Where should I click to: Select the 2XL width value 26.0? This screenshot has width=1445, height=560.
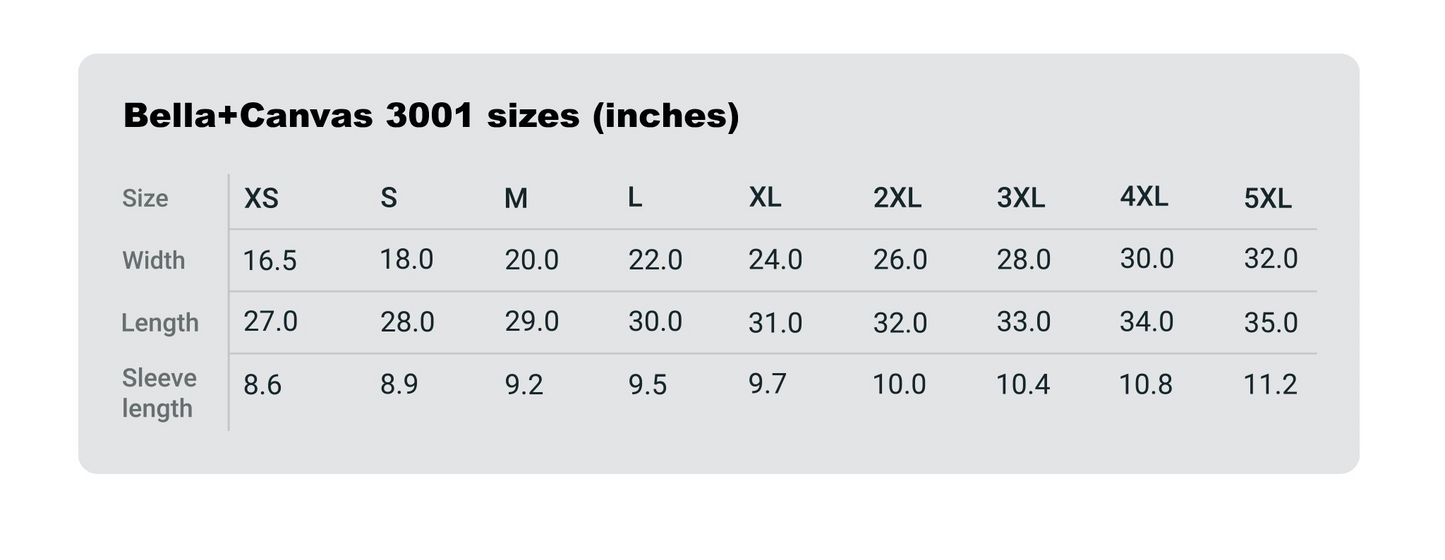(x=900, y=260)
